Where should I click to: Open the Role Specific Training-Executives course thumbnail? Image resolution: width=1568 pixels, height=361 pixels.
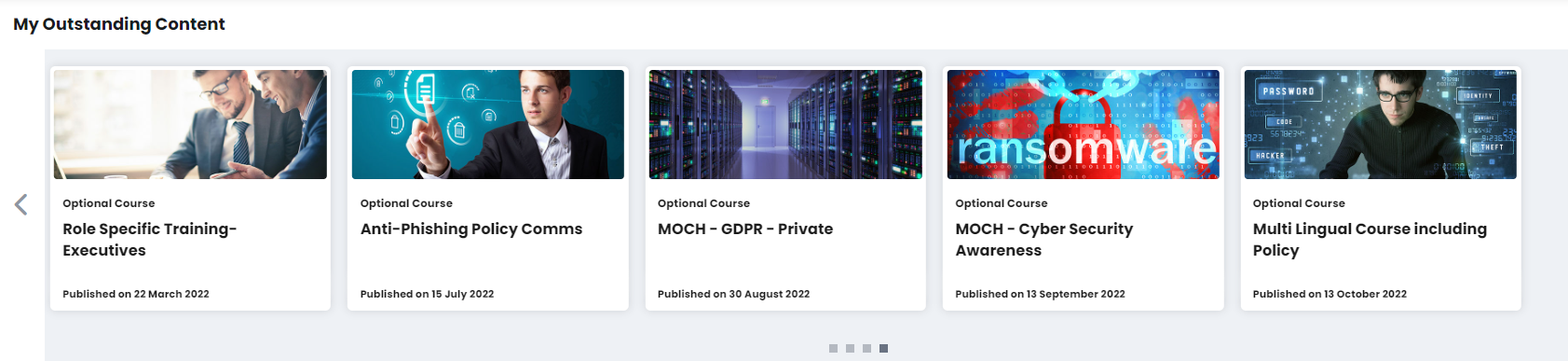(x=190, y=124)
